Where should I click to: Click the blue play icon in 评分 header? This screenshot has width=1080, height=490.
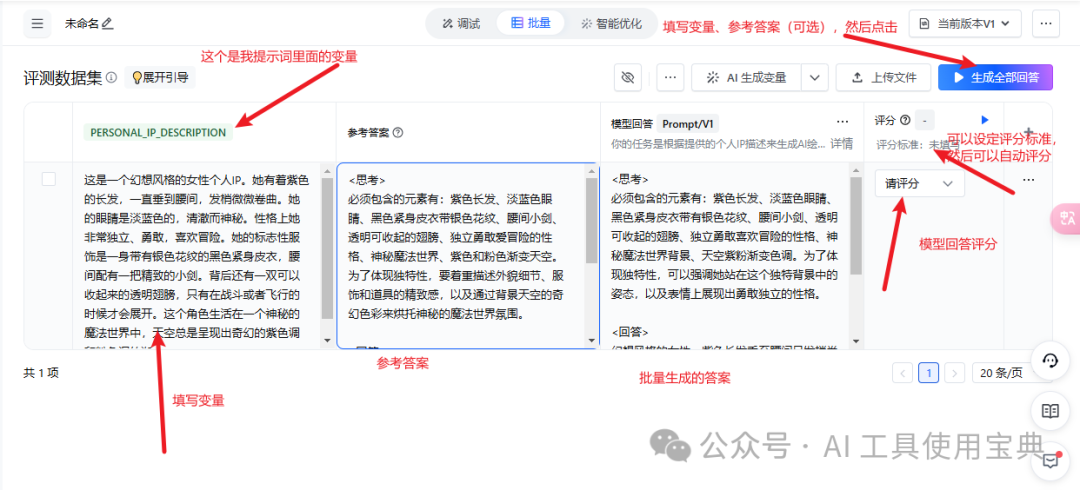(x=985, y=119)
